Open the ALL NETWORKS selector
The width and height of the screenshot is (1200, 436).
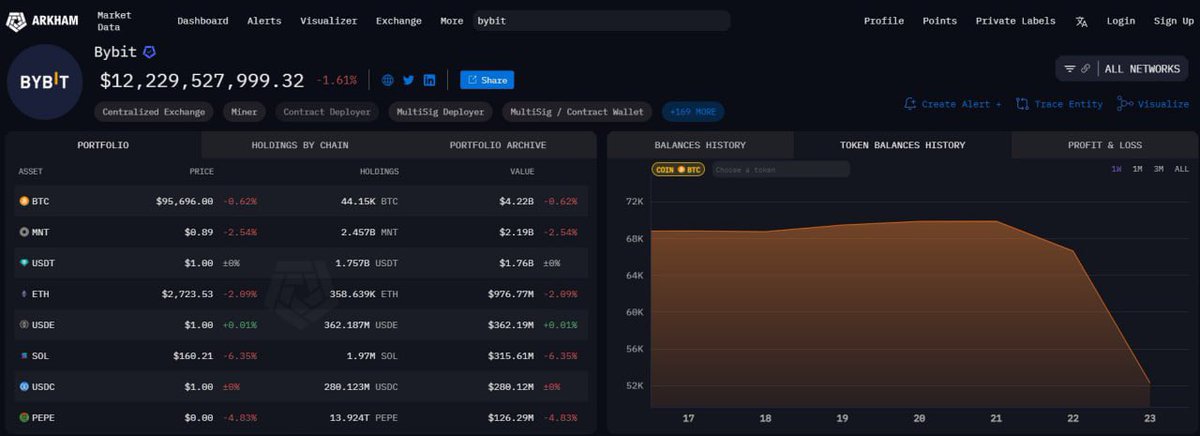(x=1122, y=69)
